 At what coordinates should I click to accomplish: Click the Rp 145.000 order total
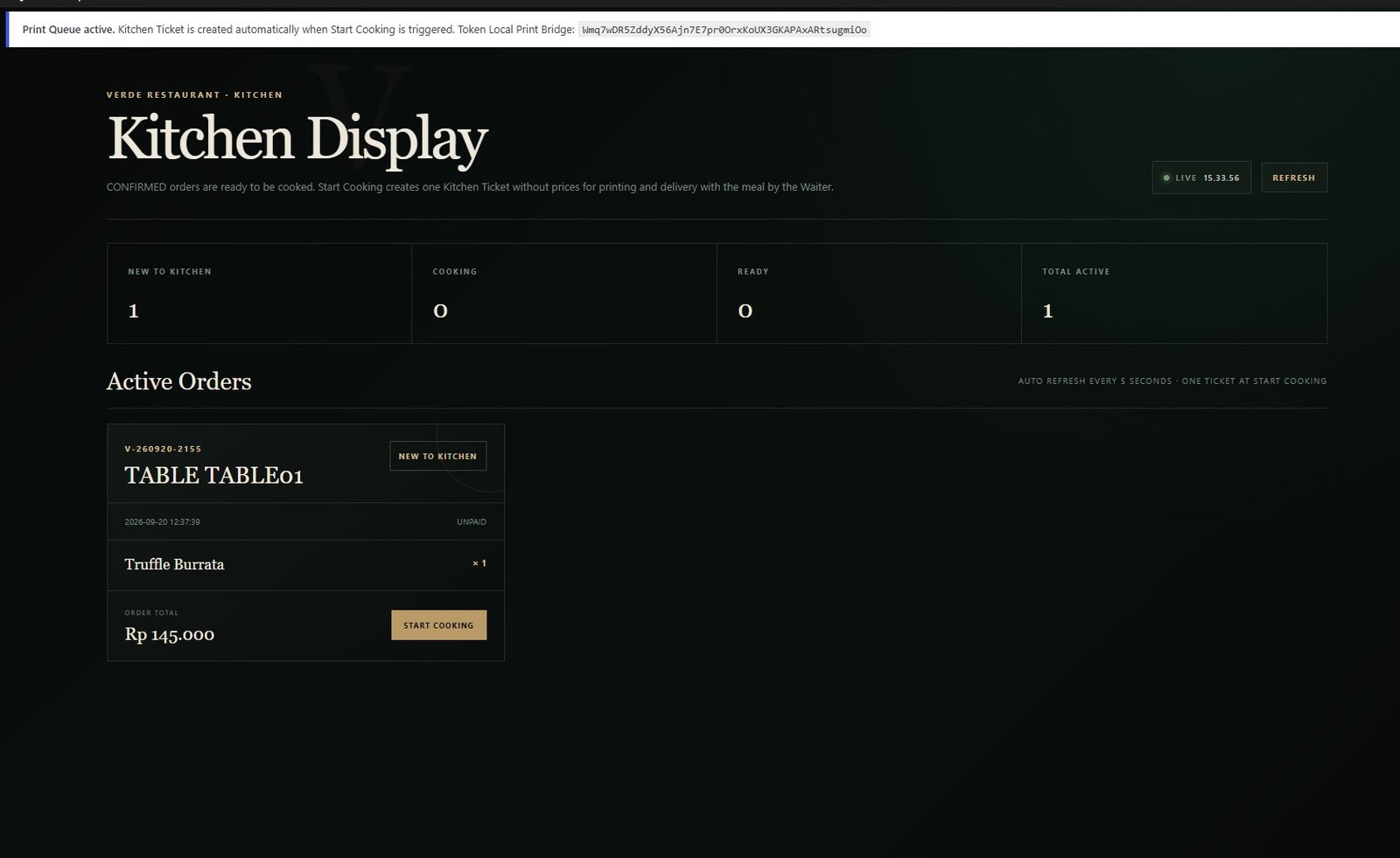[170, 634]
